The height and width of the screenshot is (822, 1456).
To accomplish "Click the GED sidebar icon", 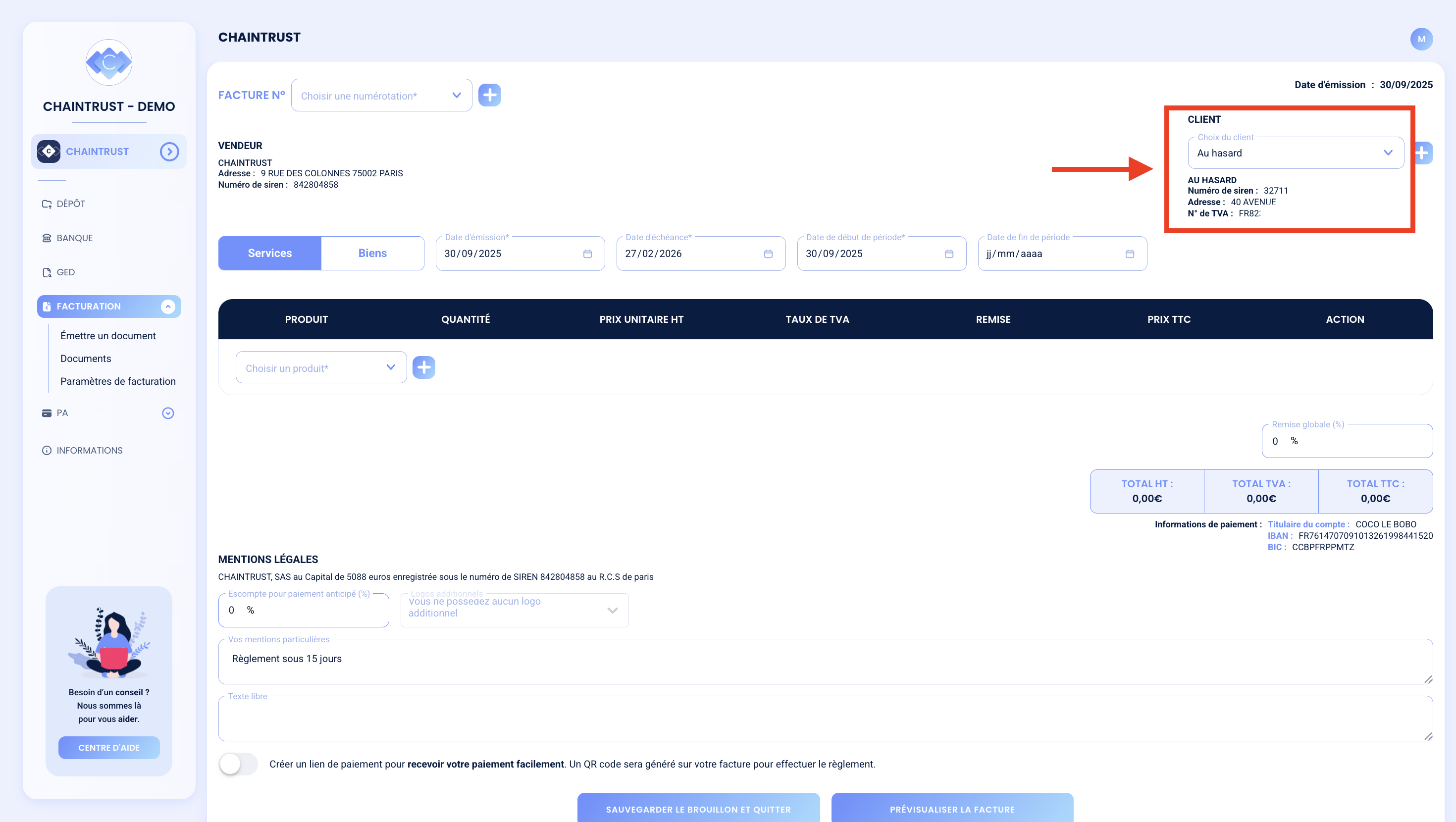I will coord(47,272).
